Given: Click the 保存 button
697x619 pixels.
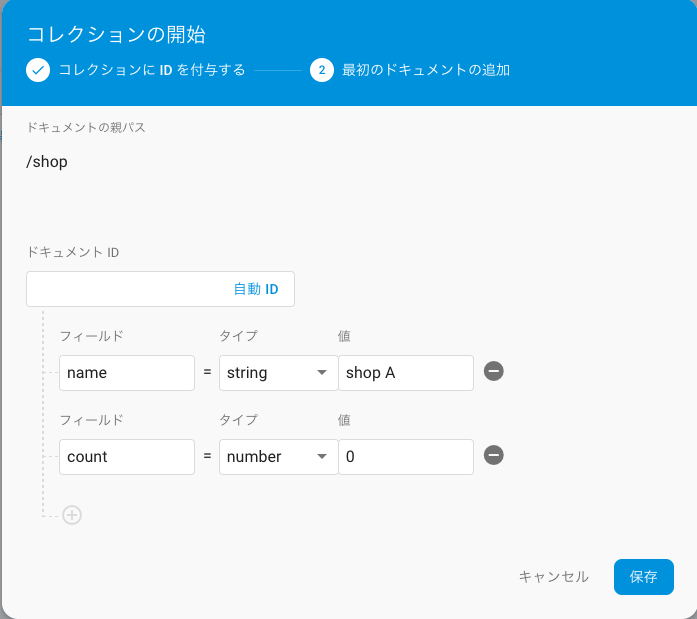Looking at the screenshot, I should pyautogui.click(x=644, y=577).
